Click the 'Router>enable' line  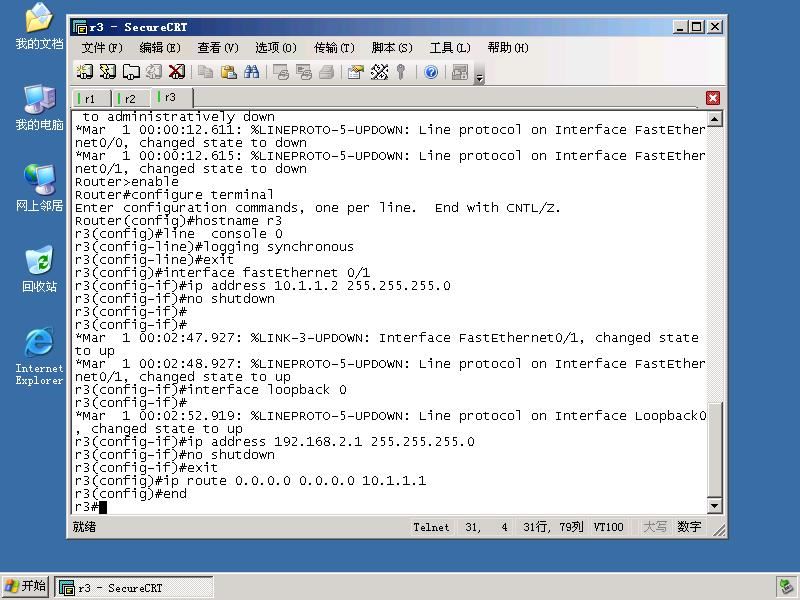(x=127, y=182)
